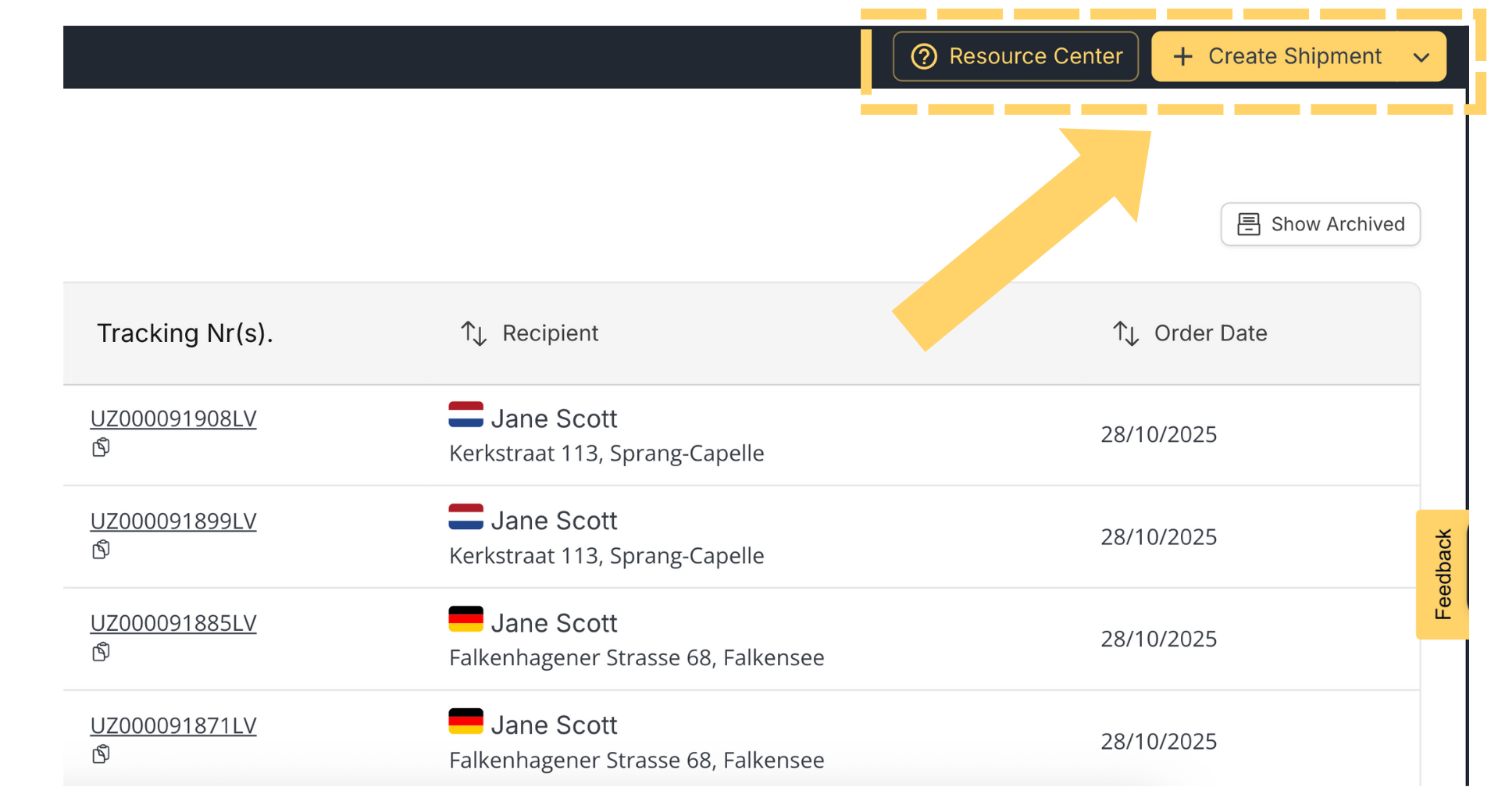
Task: Copy tracking number UZ000091908LV via copy icon
Action: coord(101,447)
